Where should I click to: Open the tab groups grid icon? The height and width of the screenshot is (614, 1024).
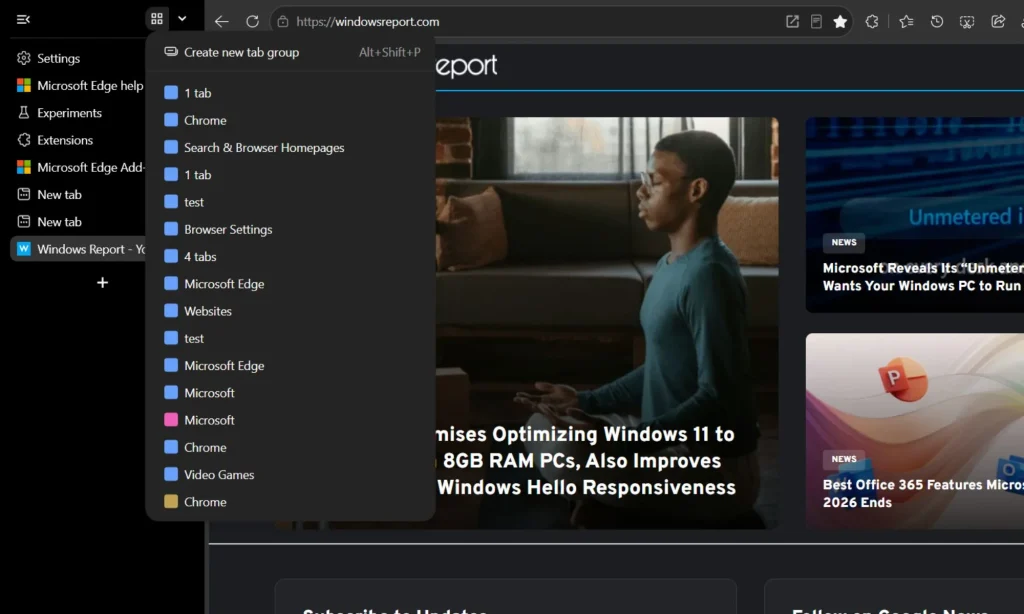pos(157,19)
